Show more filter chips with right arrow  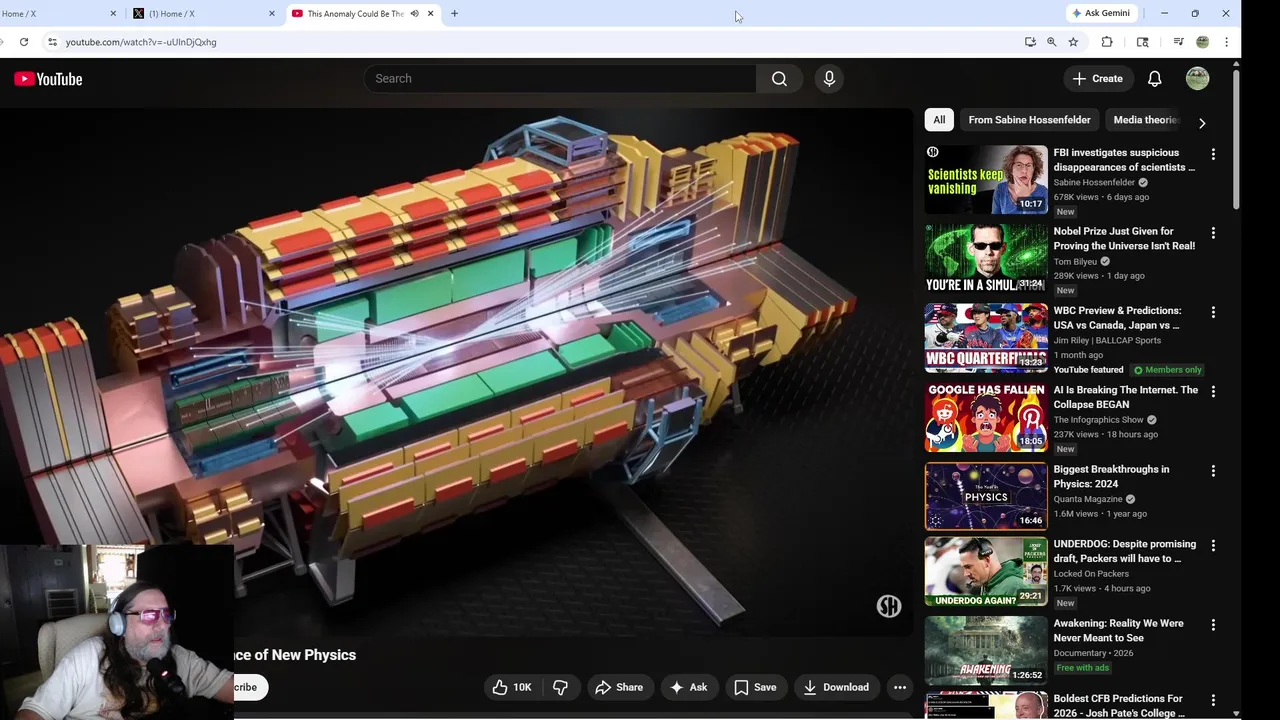[x=1202, y=123]
